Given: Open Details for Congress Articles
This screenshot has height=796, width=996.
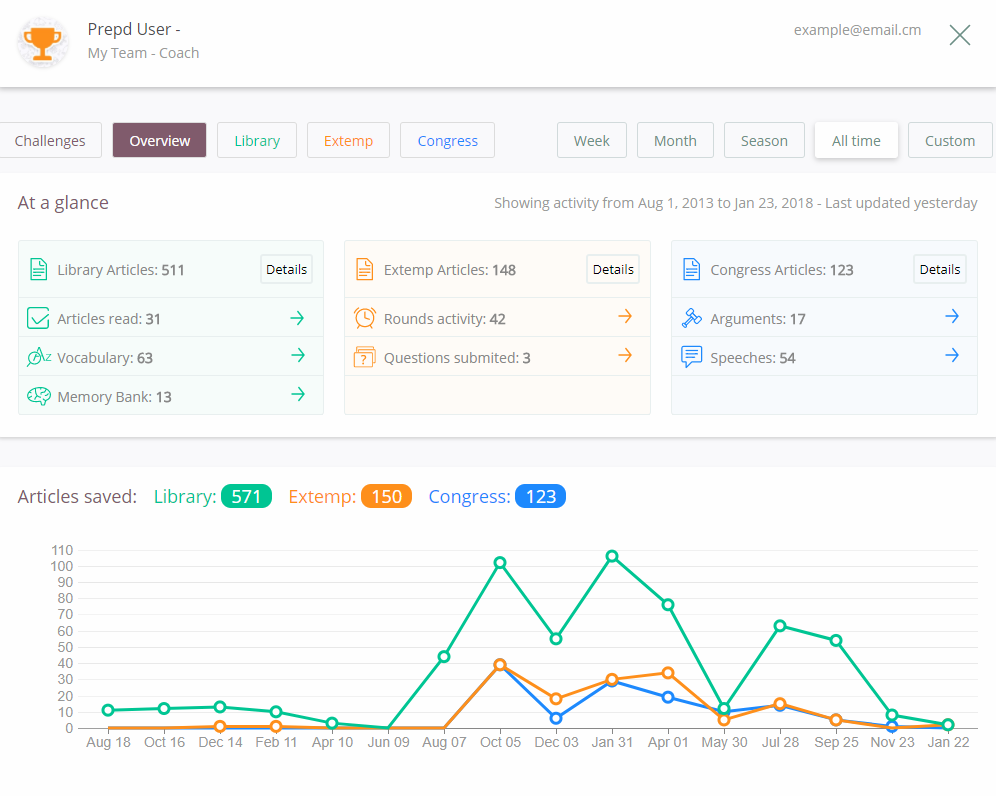Looking at the screenshot, I should pyautogui.click(x=939, y=269).
